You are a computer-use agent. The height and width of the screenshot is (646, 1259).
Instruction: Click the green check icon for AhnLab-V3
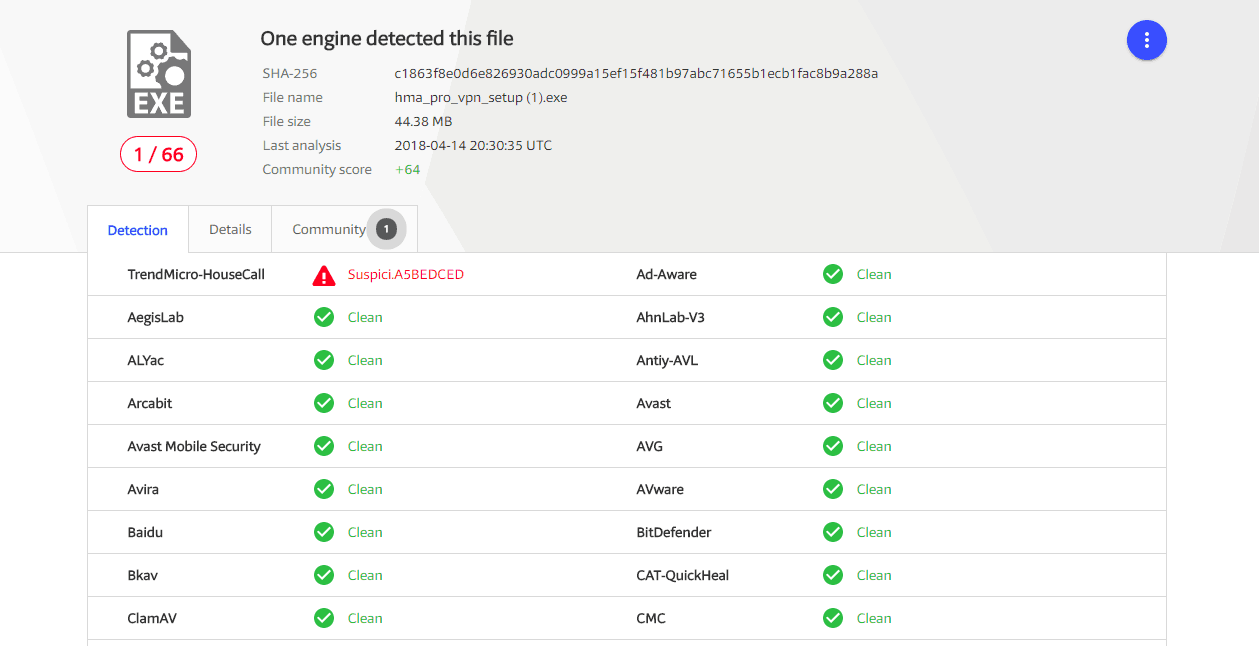pos(833,317)
